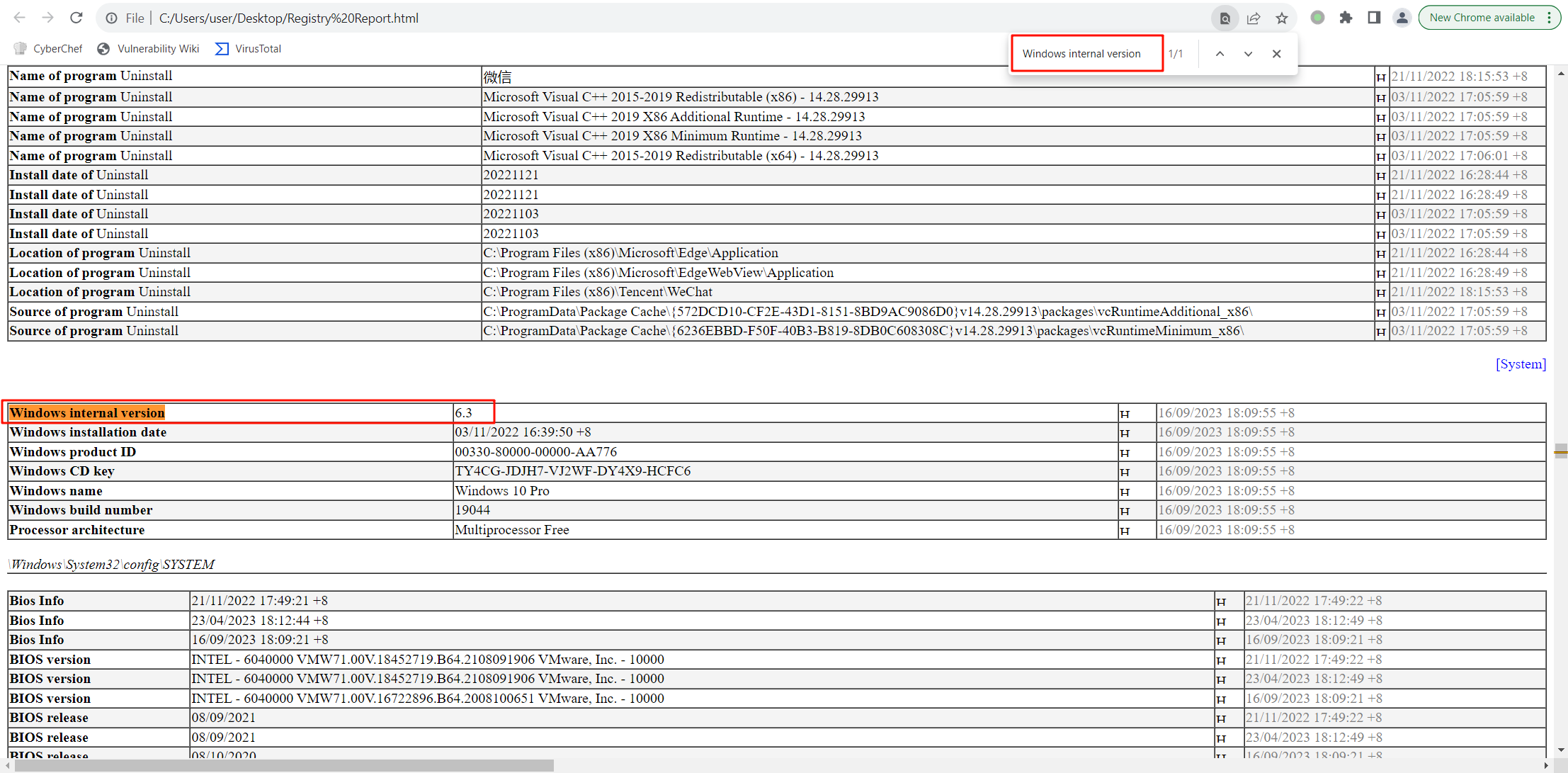Screen dimensions: 1568x773
Task: Click the 微信 program name cell
Action: pos(927,77)
